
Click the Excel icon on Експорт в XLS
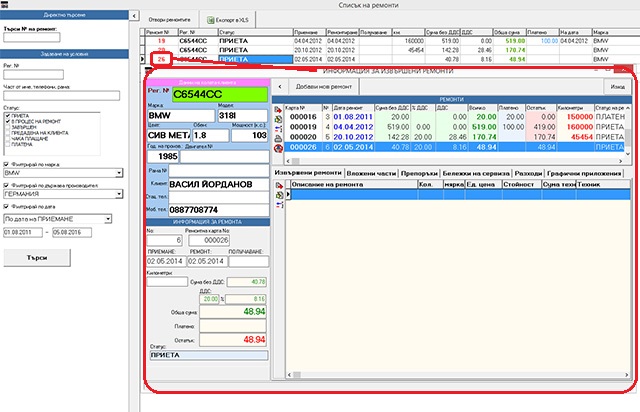pos(211,20)
